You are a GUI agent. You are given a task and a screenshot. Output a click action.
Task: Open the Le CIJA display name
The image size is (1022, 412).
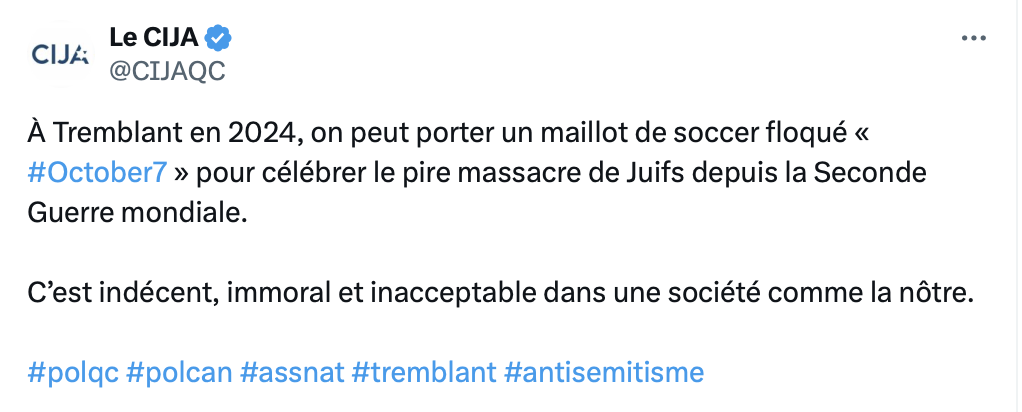click(154, 38)
